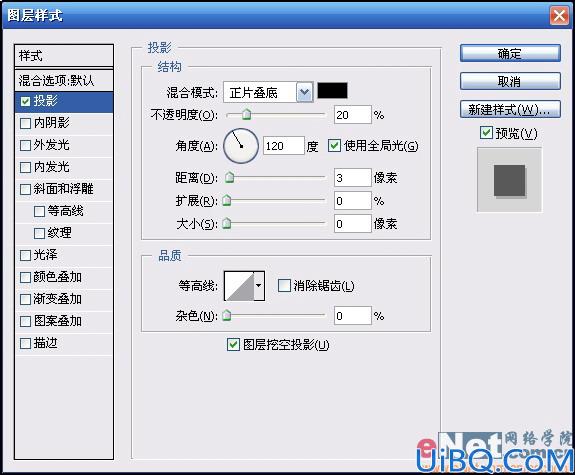Click the 距离 value field showing 3
Image resolution: width=575 pixels, height=475 pixels.
(x=353, y=178)
